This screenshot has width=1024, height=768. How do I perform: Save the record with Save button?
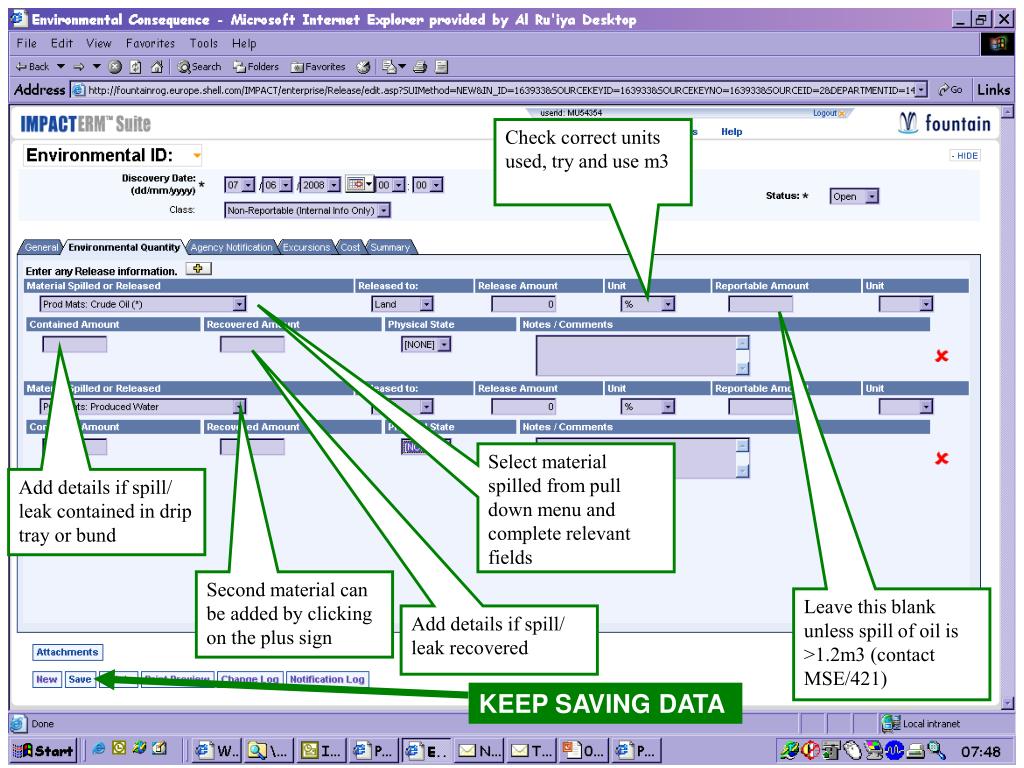coord(80,679)
